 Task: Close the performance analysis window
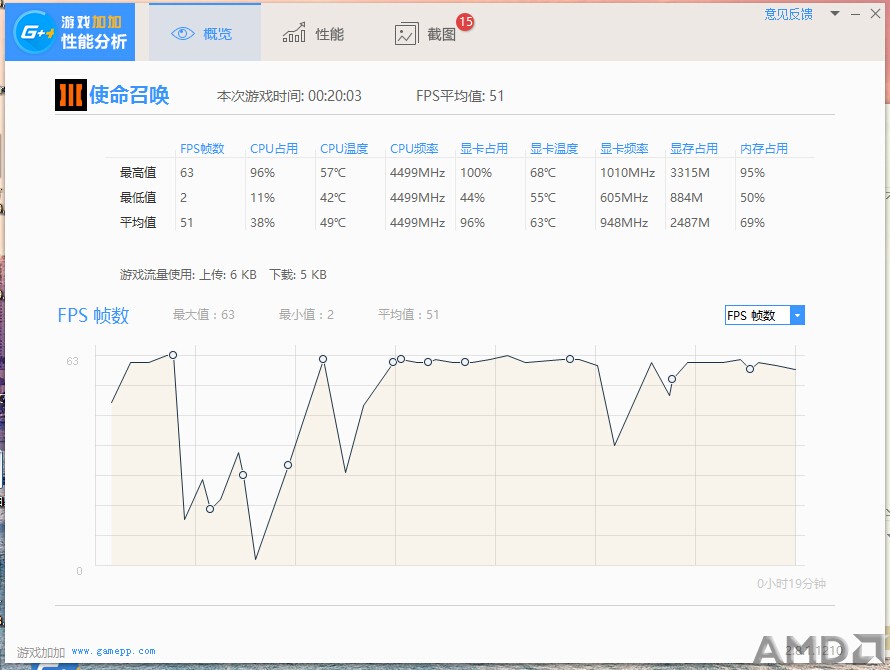875,14
